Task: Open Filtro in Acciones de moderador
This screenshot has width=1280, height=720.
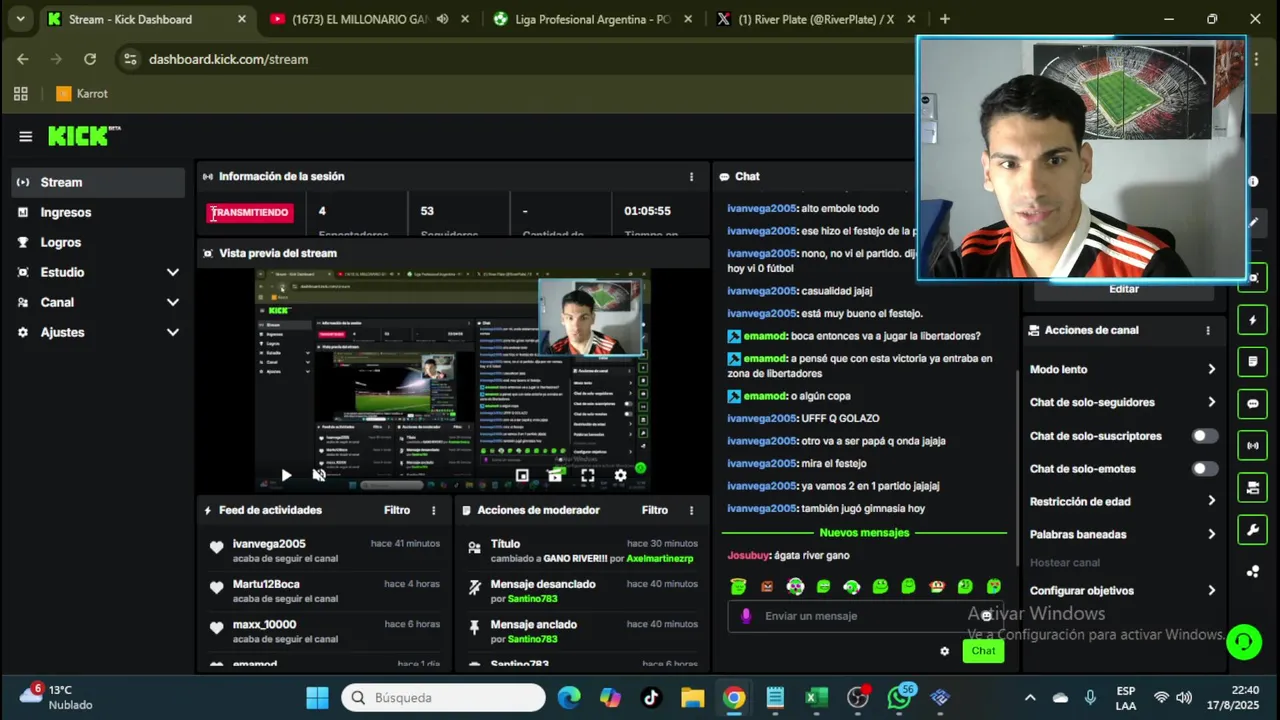Action: pos(655,510)
